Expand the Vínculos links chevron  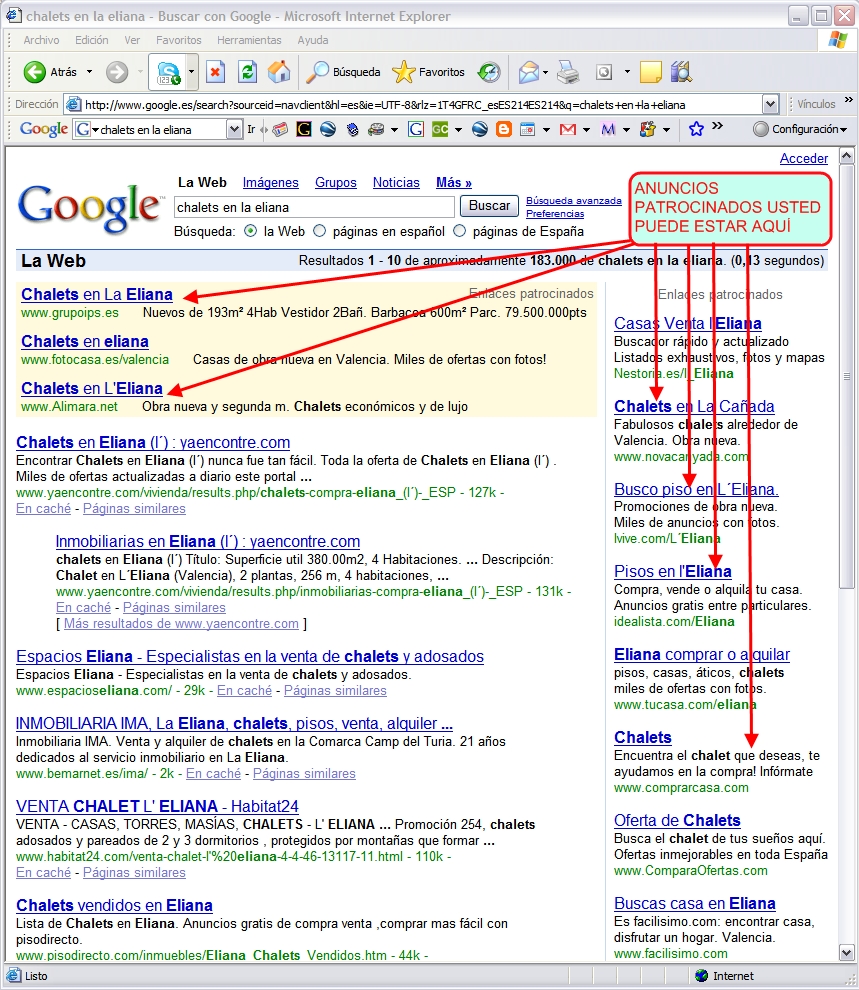[x=848, y=100]
